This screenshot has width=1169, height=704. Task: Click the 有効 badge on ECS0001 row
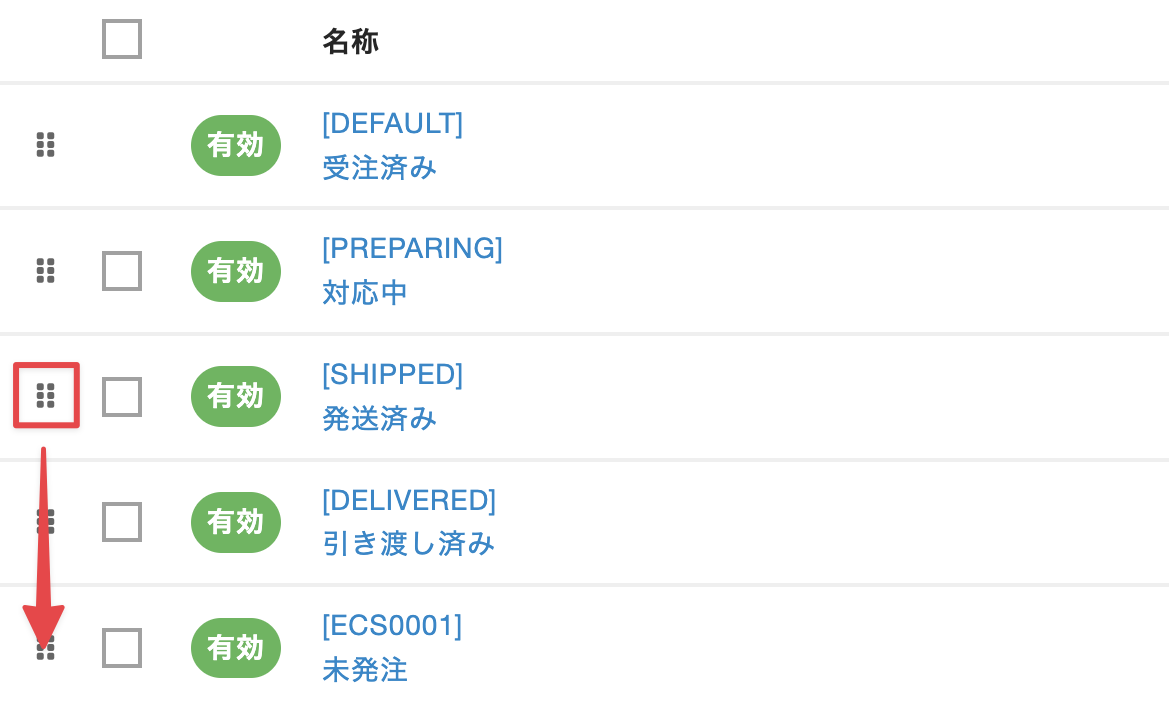pyautogui.click(x=236, y=648)
